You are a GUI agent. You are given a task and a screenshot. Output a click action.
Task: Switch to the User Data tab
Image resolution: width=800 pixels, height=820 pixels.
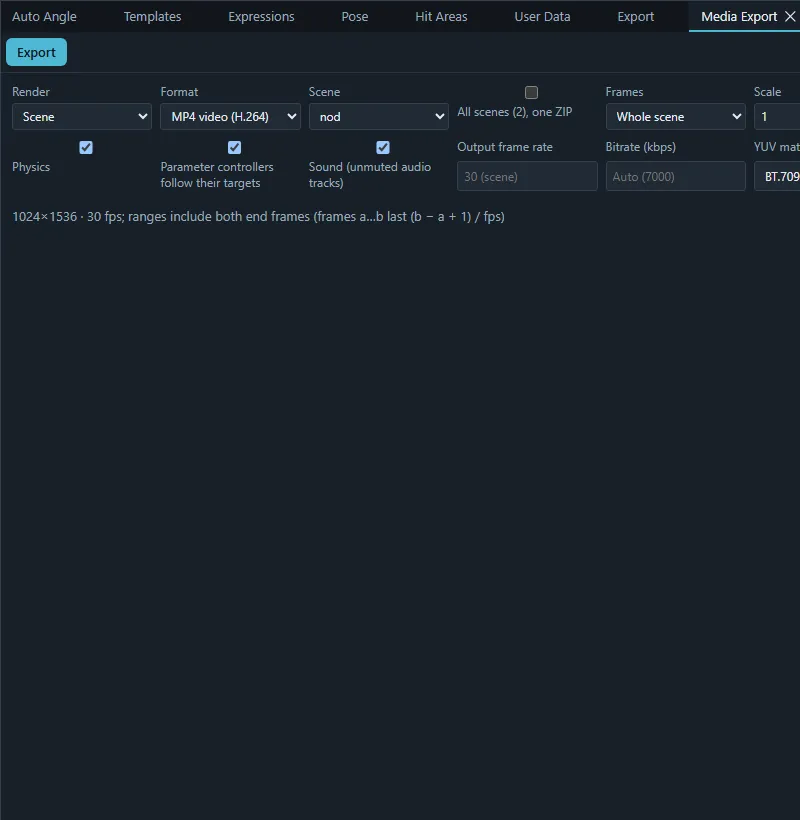coord(542,16)
